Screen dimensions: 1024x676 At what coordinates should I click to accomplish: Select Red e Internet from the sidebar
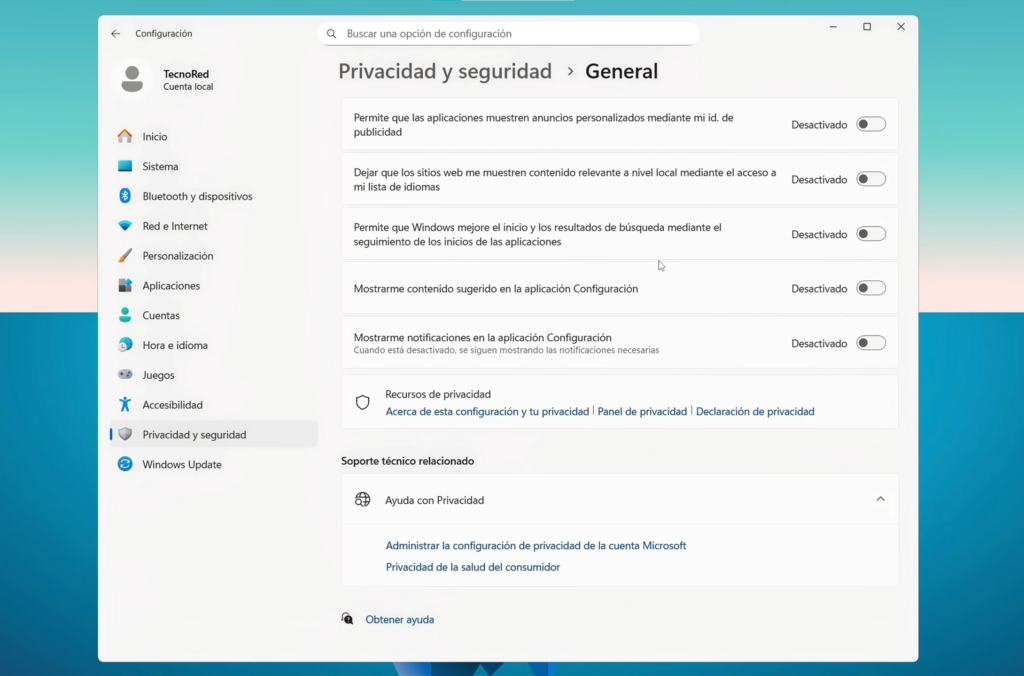click(x=131, y=226)
